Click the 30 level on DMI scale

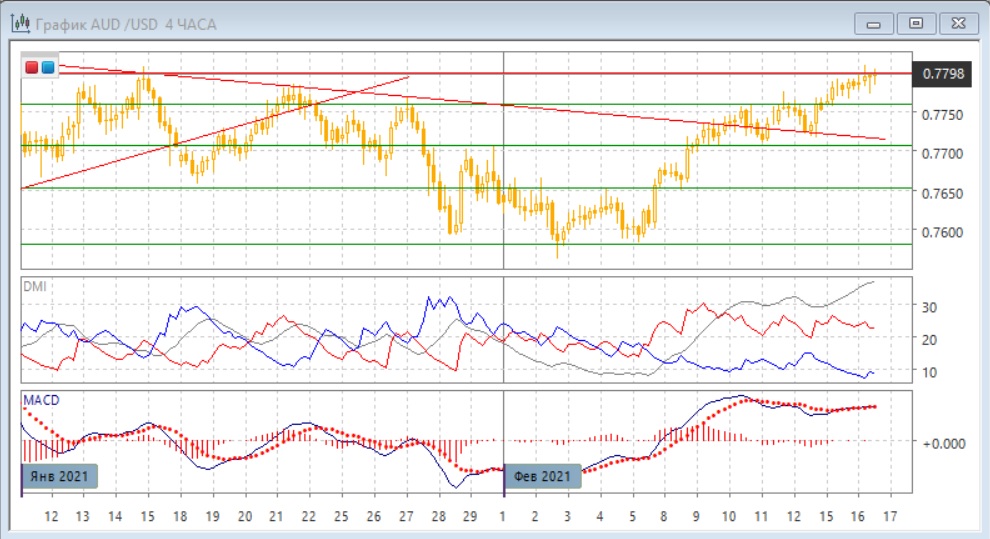click(928, 307)
